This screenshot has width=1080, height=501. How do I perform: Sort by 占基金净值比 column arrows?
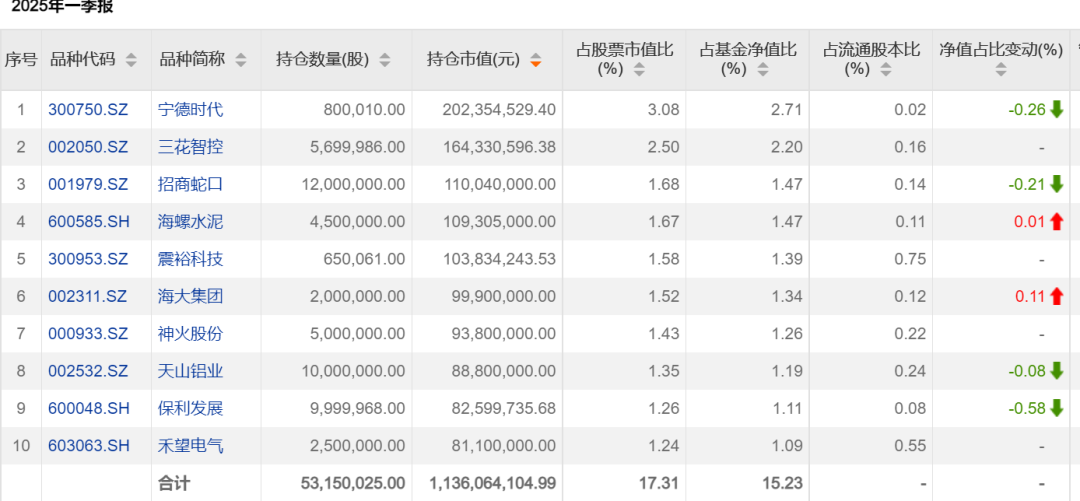[x=762, y=70]
